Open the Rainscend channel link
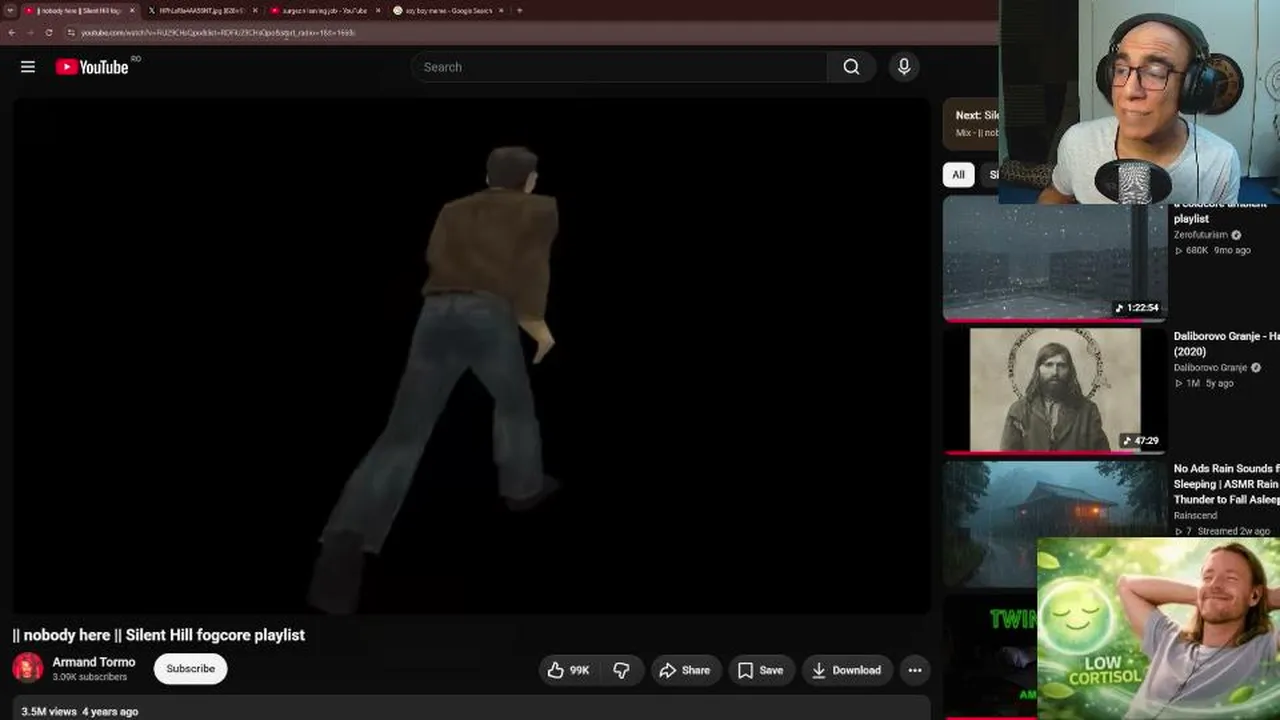Viewport: 1280px width, 720px height. click(x=1195, y=516)
